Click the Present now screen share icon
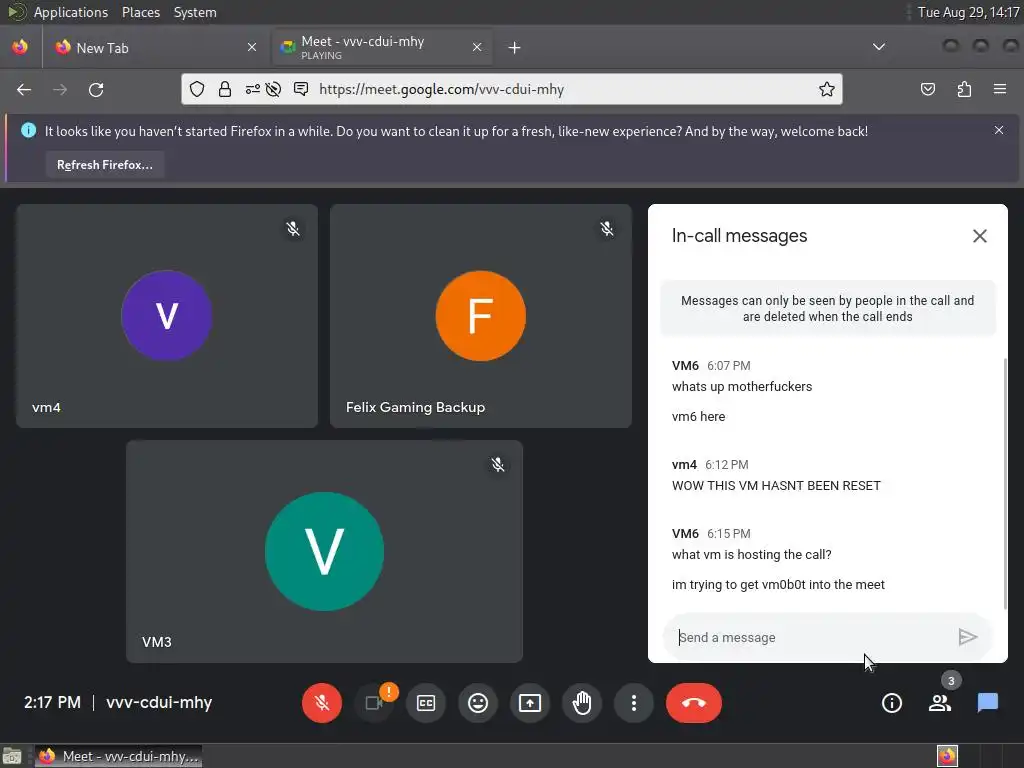Screen dimensions: 1024x768 530,703
